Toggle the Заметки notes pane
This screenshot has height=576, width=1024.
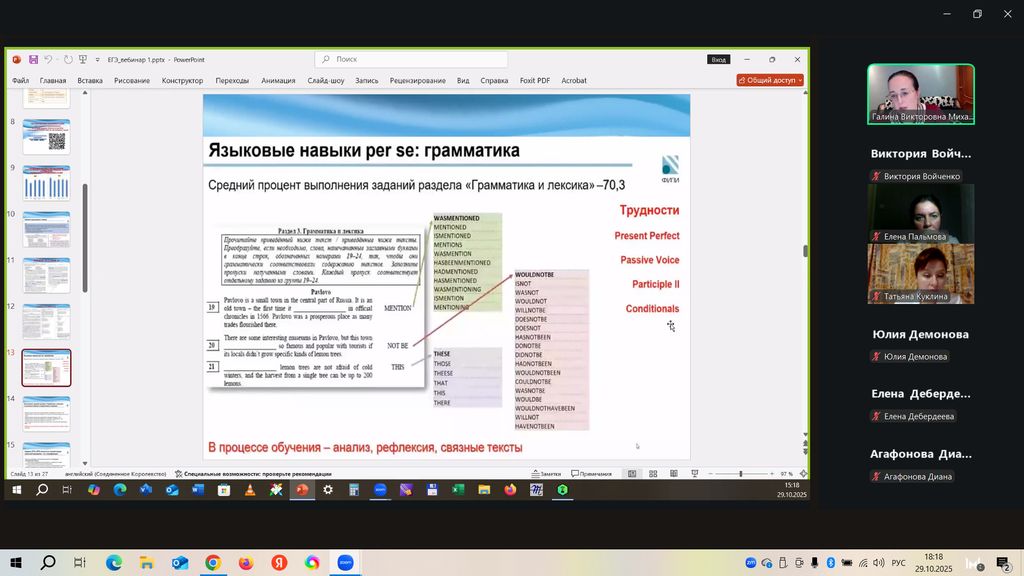546,474
